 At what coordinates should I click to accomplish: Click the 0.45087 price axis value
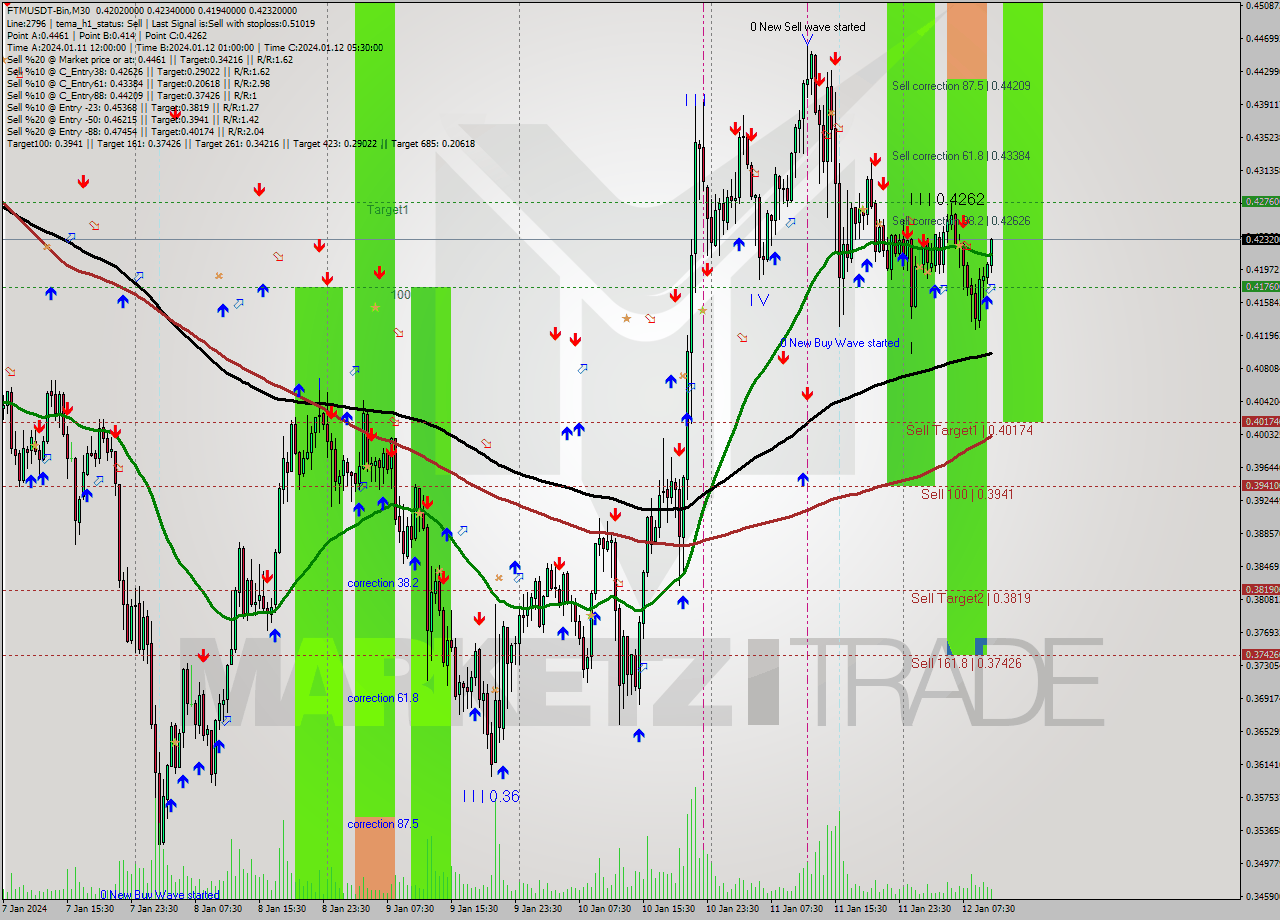1261,6
